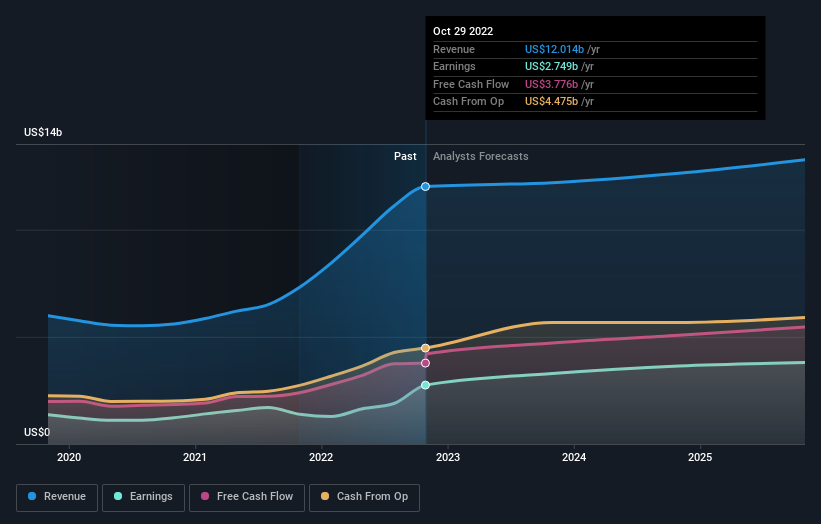
Task: Click the US$14b y-axis label
Action: [x=43, y=132]
